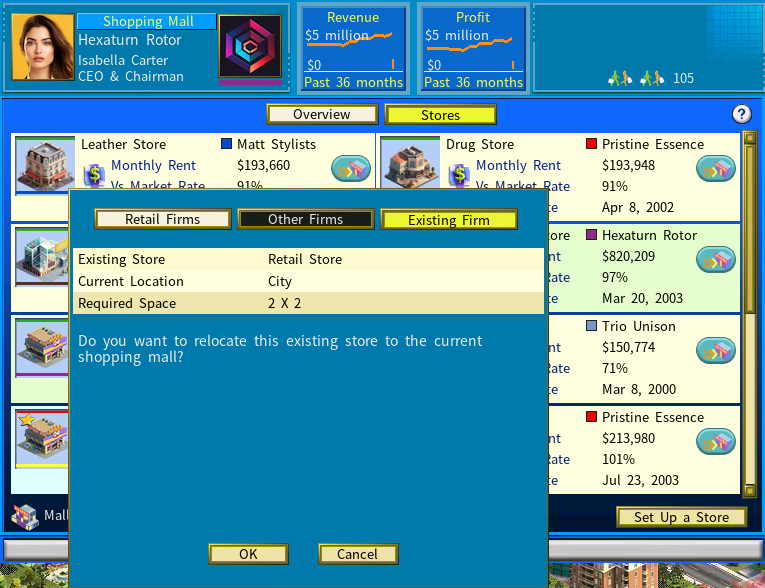
Task: Click the blue color swatch beside Matt Stylists
Action: pos(226,145)
